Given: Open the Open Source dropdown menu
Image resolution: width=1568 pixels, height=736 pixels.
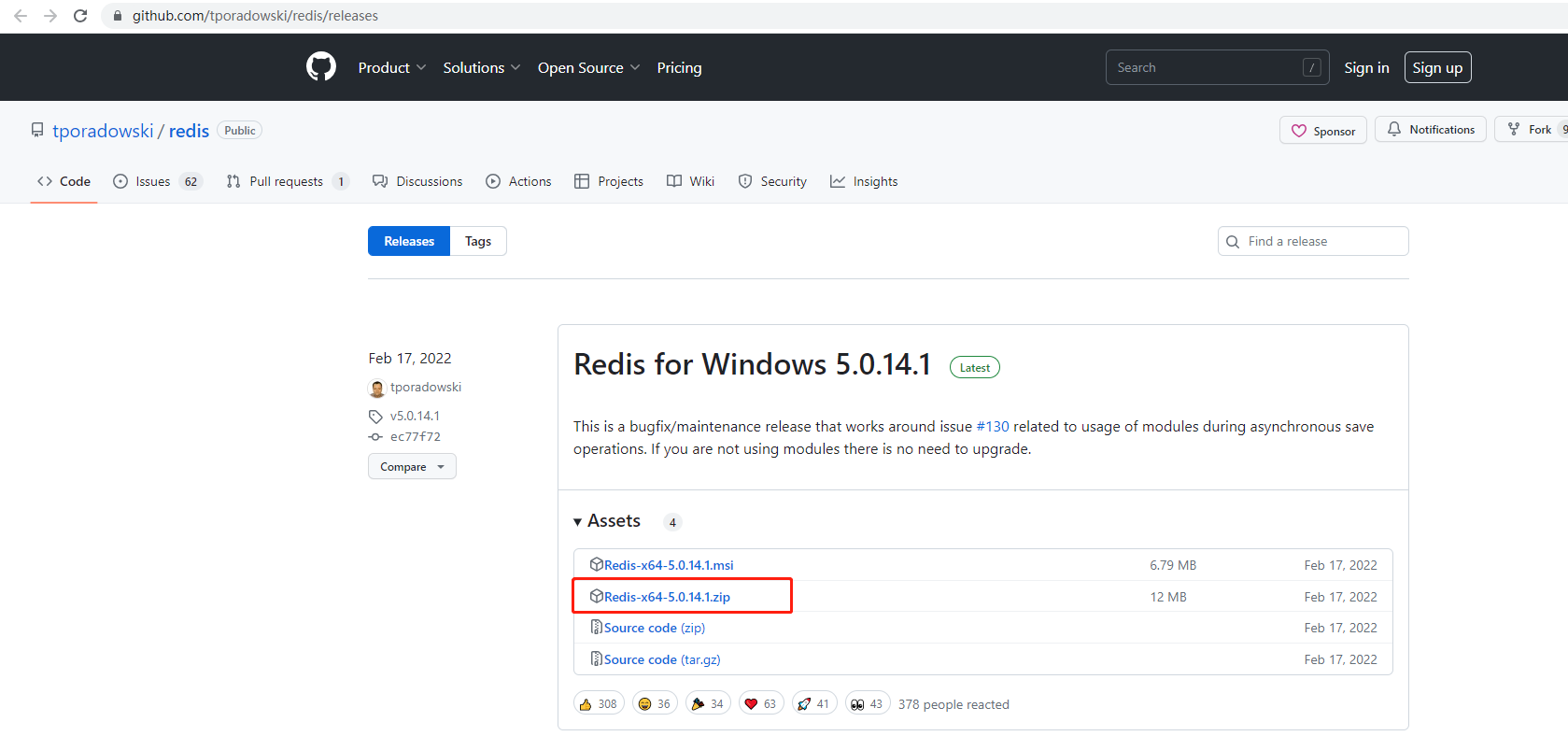Looking at the screenshot, I should coord(588,67).
